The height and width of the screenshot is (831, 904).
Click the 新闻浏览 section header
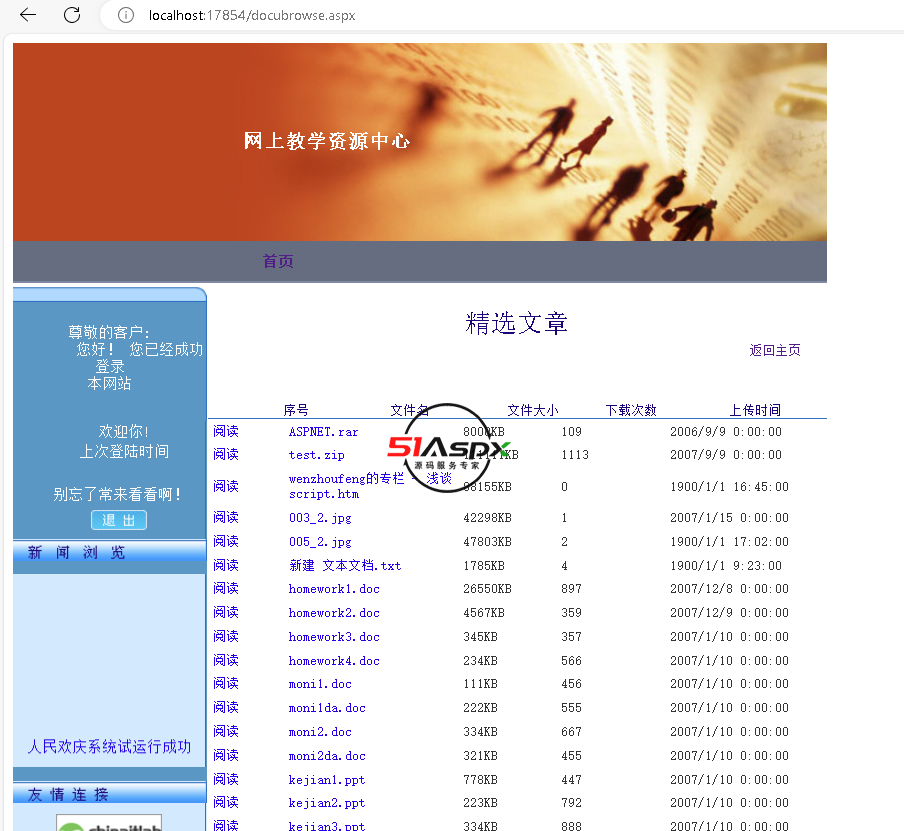coord(76,552)
